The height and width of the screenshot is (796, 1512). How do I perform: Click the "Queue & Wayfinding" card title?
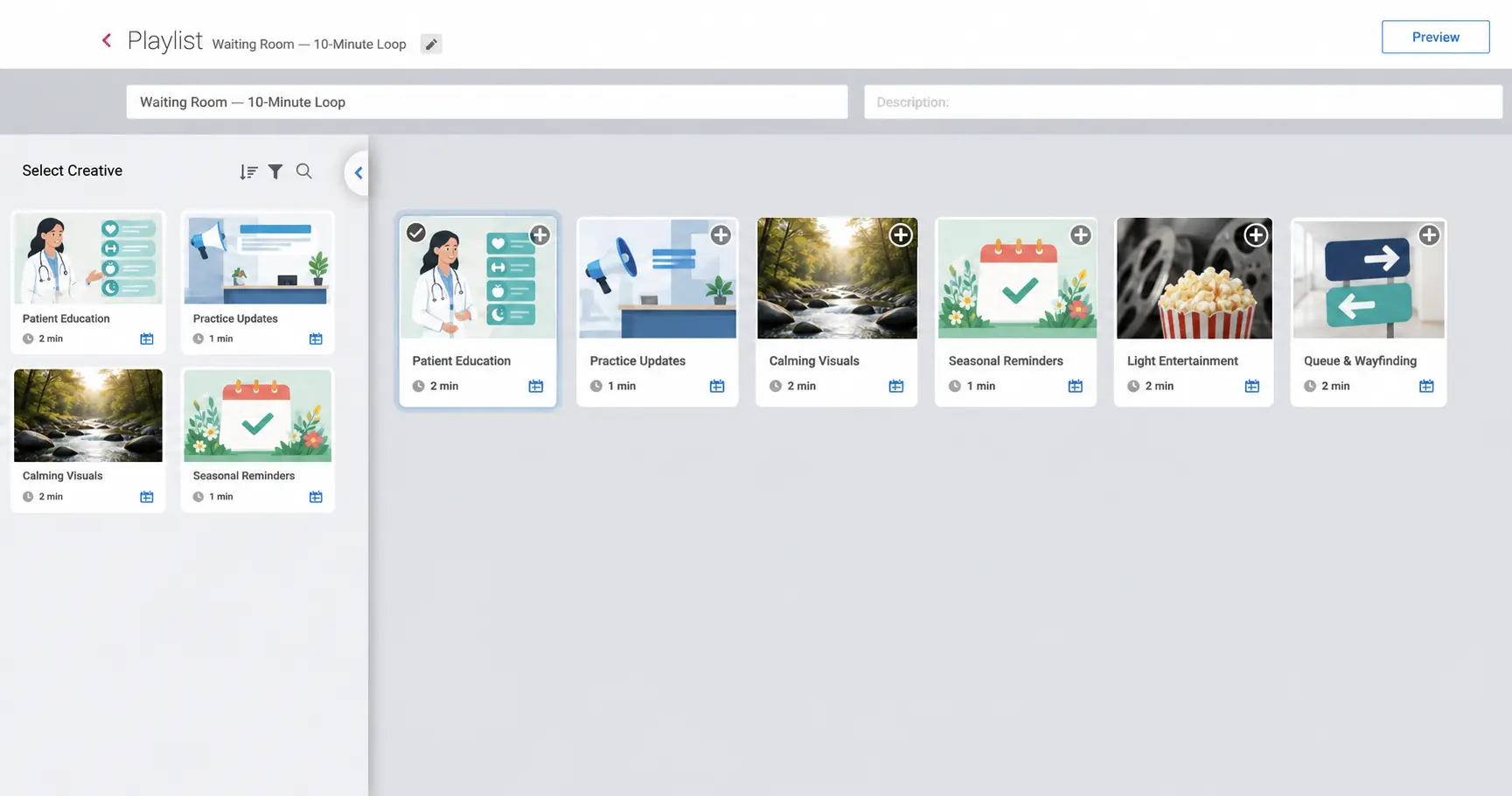click(x=1360, y=360)
